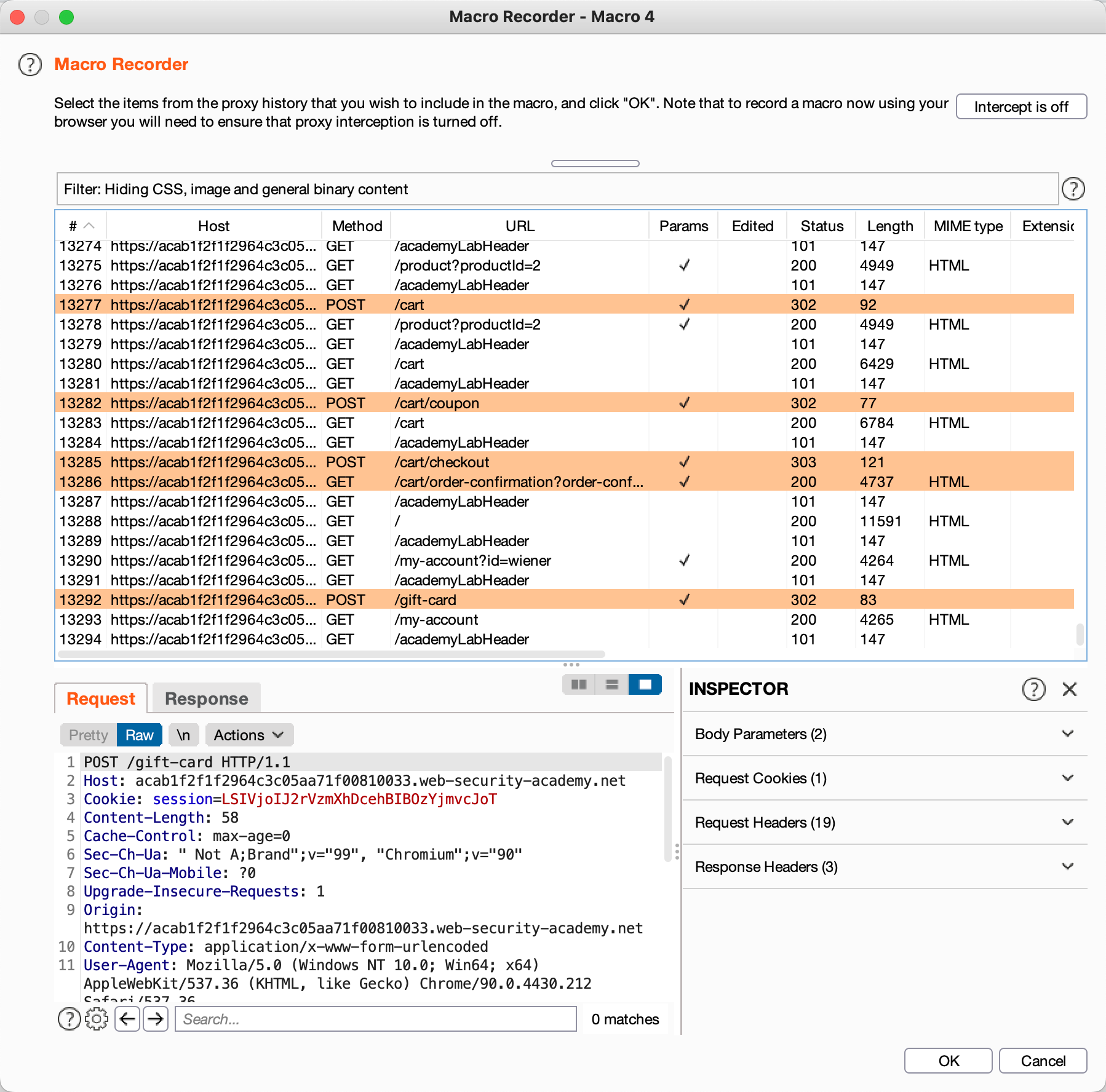The image size is (1106, 1092).
Task: Click the Cancel button
Action: [x=1043, y=1061]
